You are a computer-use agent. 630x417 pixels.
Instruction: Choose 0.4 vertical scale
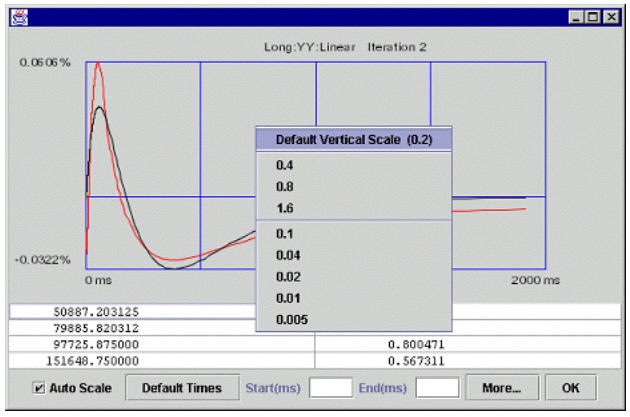pos(284,165)
